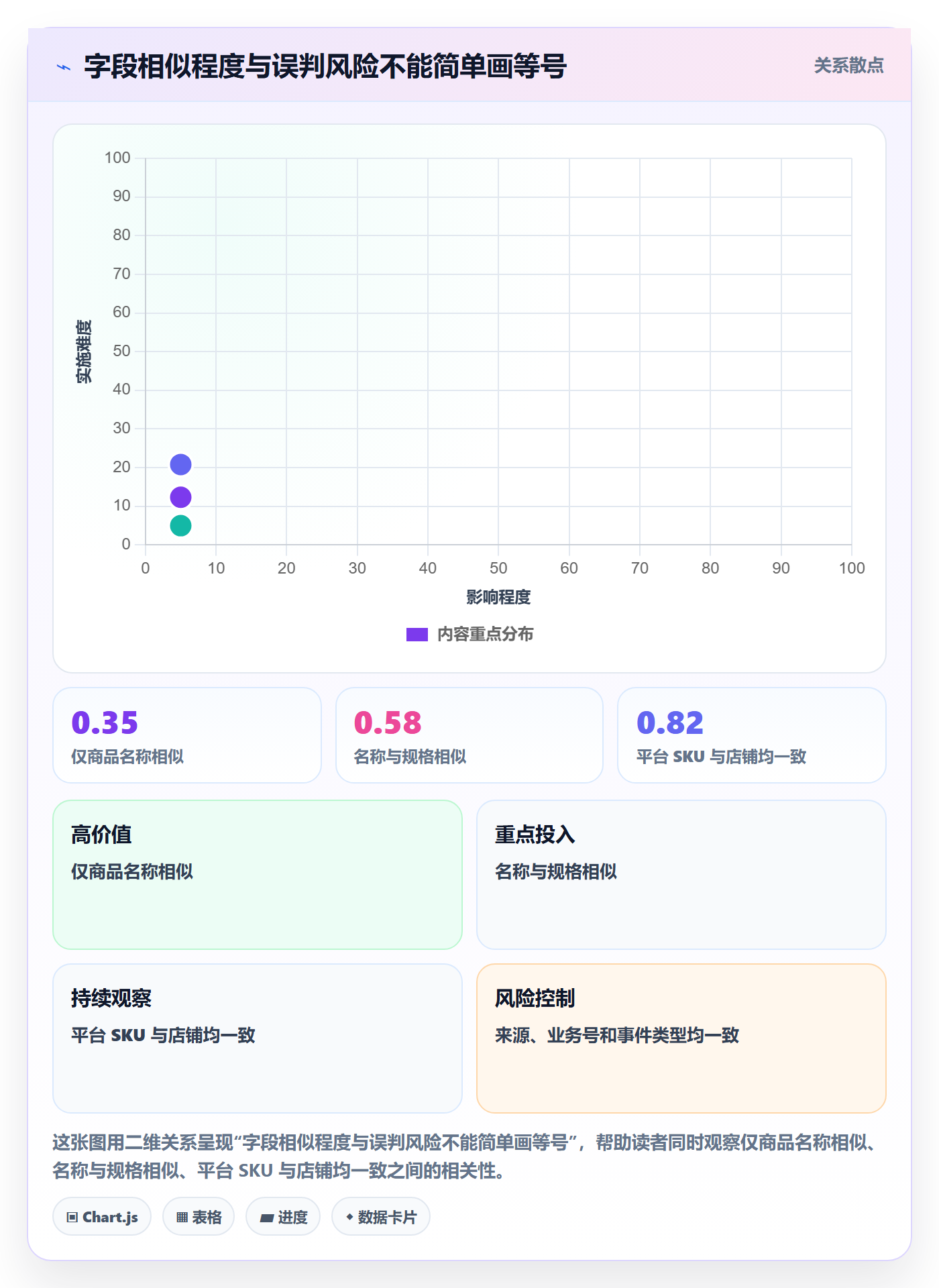Click the 进度 tag chip
The height and width of the screenshot is (1288, 939).
[283, 1217]
